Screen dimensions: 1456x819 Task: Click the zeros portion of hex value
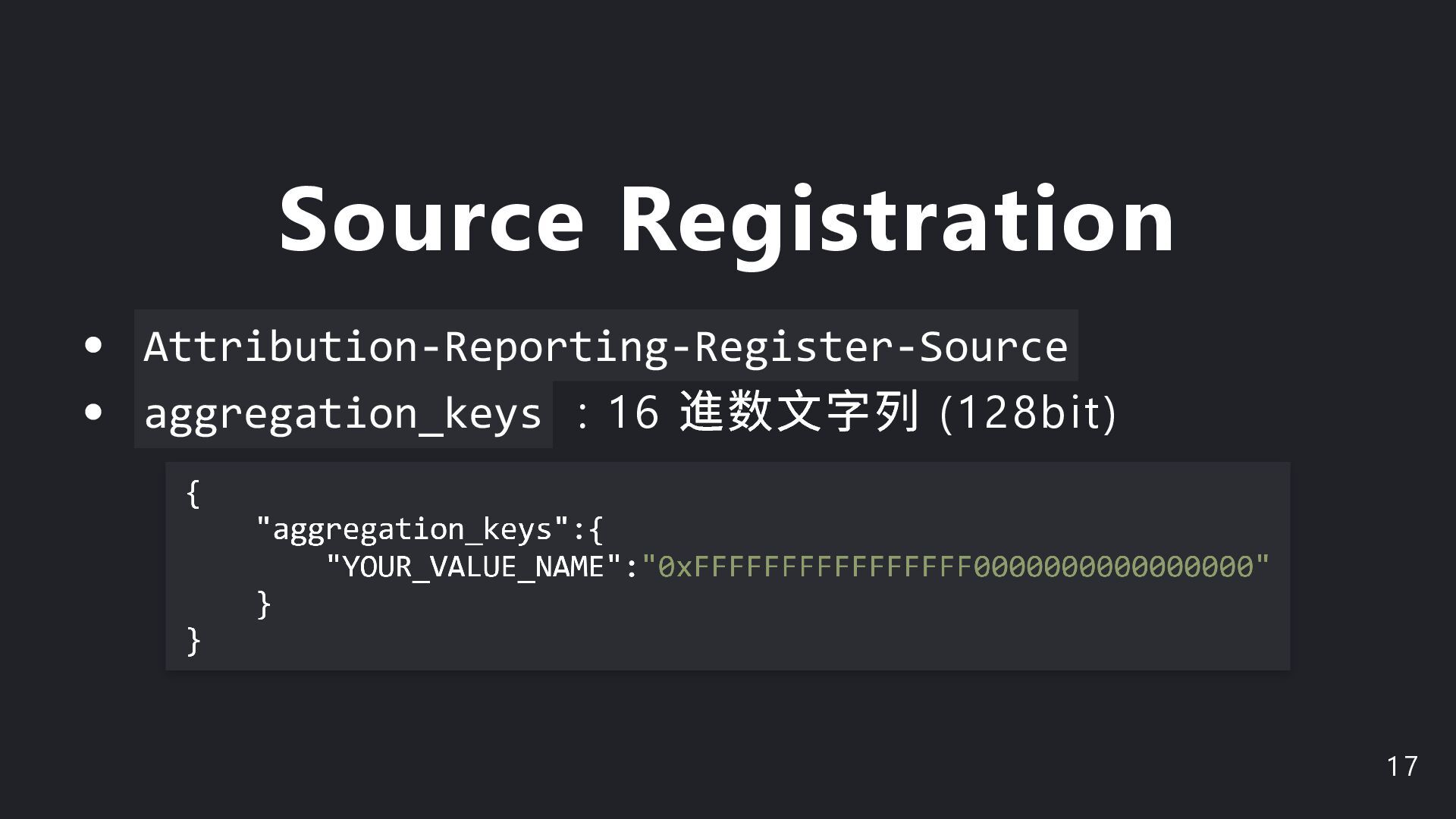[x=1113, y=566]
